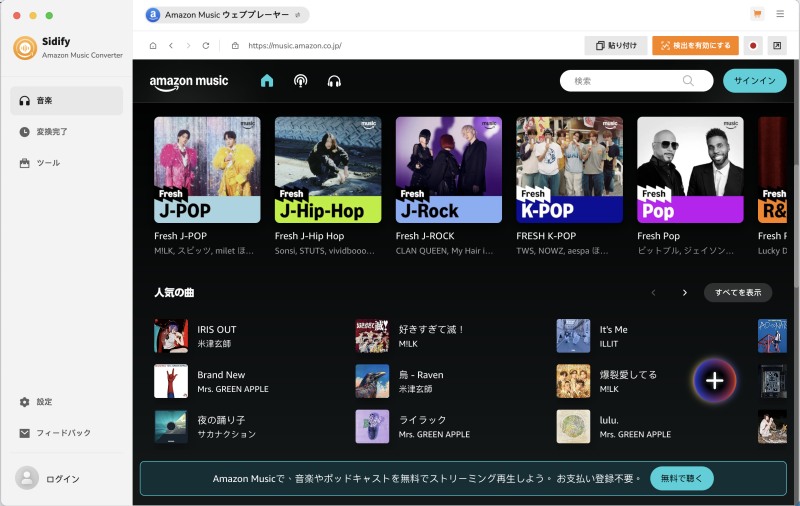The height and width of the screenshot is (506, 800).
Task: Show previous popular songs with left chevron
Action: (x=654, y=292)
